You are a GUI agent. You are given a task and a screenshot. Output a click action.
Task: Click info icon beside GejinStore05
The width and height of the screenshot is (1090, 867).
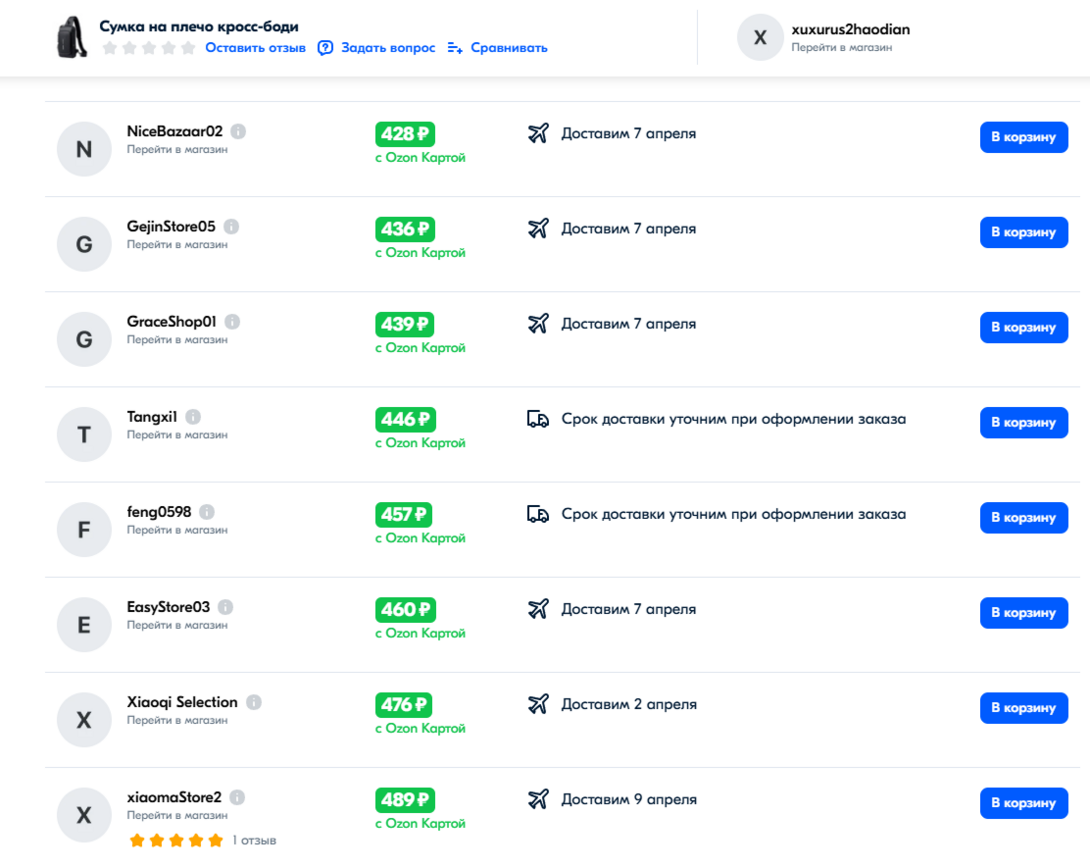tap(232, 226)
